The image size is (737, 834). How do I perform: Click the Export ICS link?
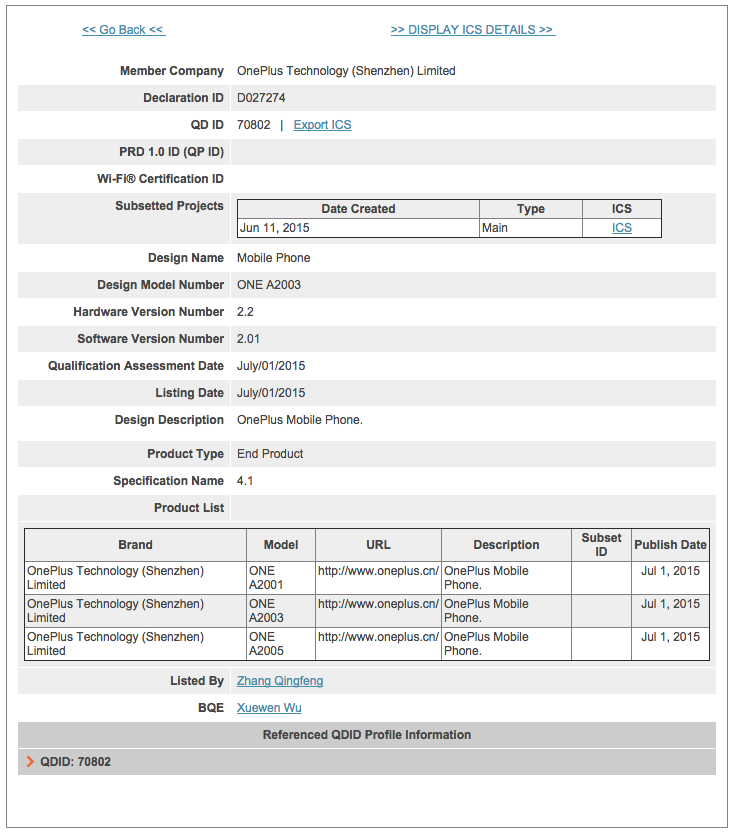322,125
